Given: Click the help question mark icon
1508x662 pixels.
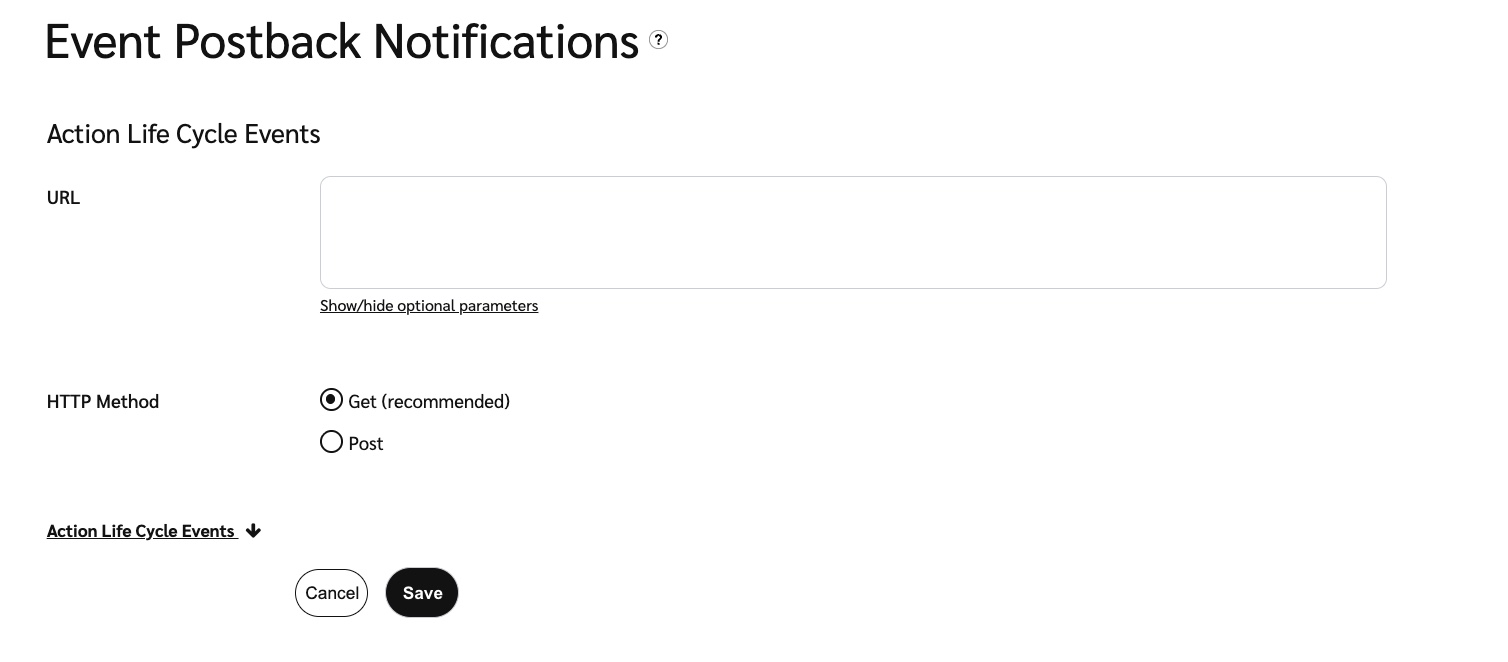Looking at the screenshot, I should click(x=658, y=40).
